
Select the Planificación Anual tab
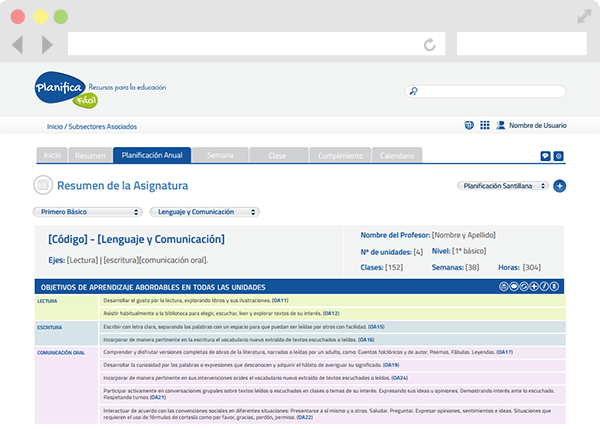click(152, 156)
